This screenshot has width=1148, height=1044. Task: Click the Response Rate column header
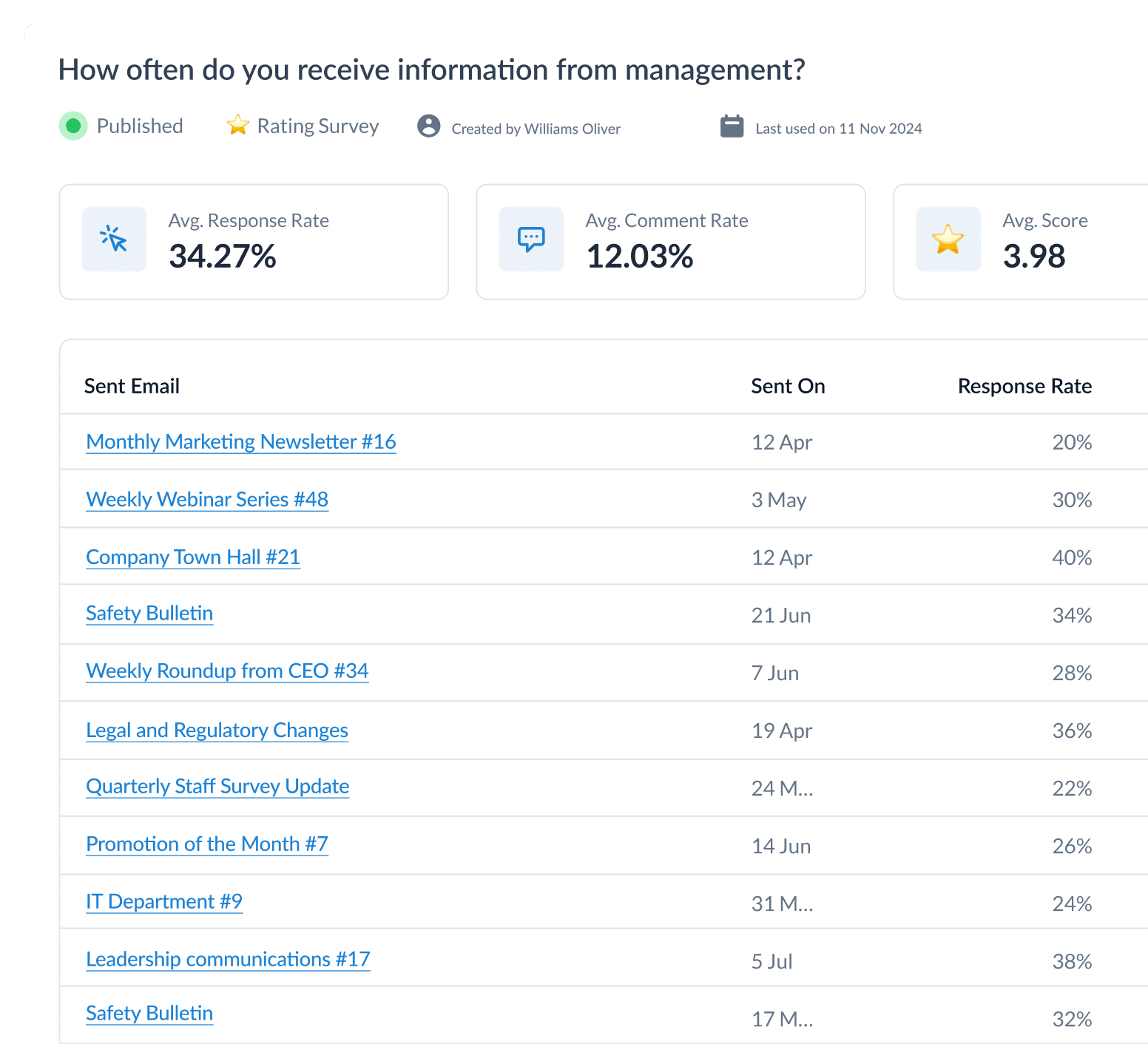click(x=1024, y=386)
